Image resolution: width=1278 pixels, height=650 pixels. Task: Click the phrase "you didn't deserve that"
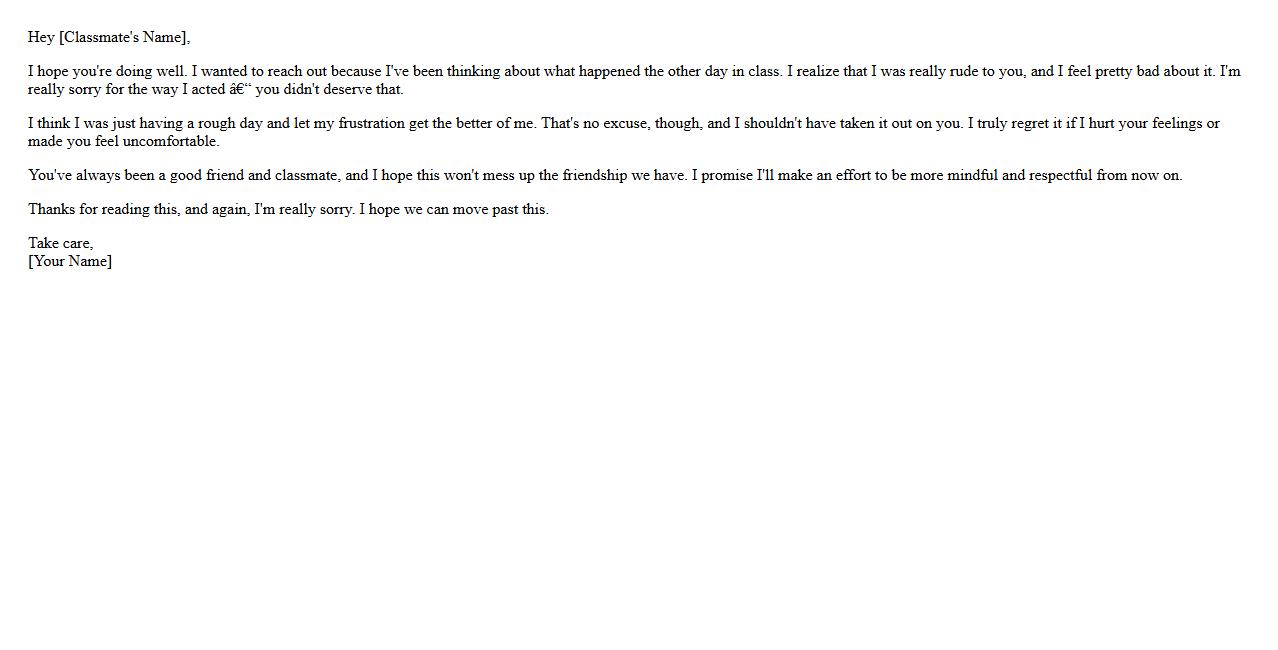(x=327, y=90)
